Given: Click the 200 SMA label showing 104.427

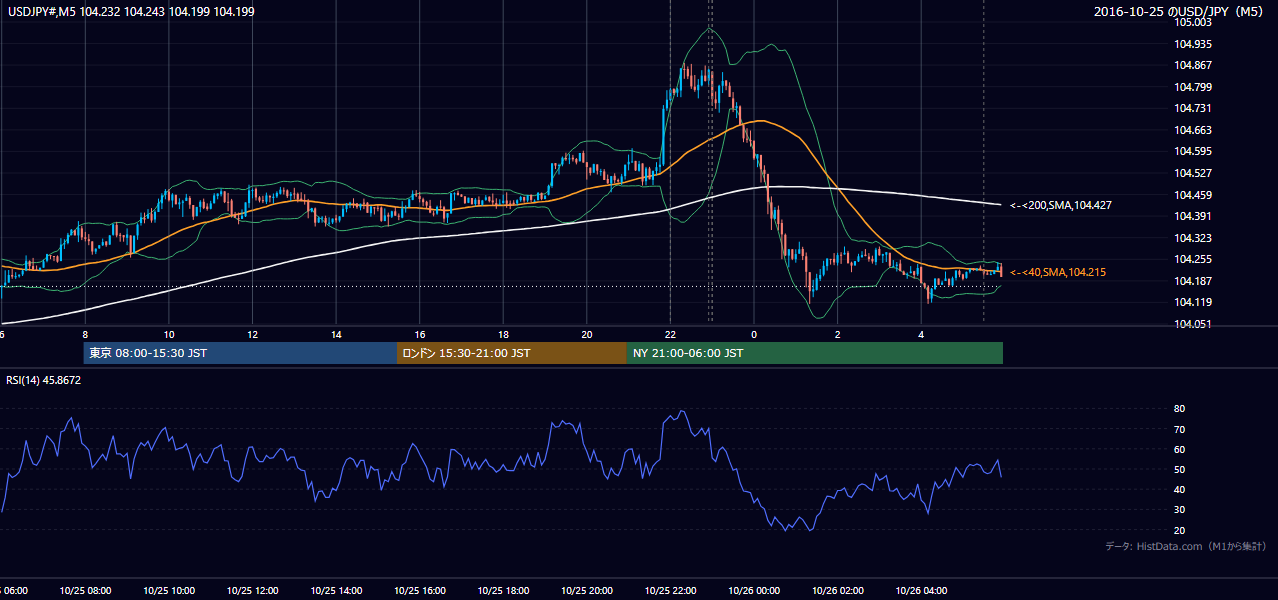Looking at the screenshot, I should point(1061,205).
